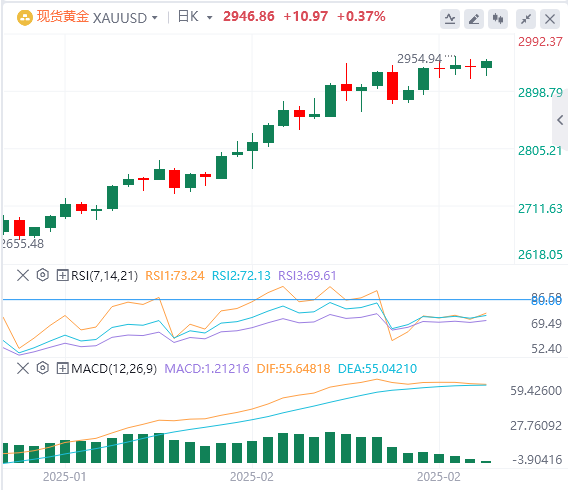This screenshot has width=568, height=490.
Task: Open the indicator line chart tool
Action: (x=450, y=18)
